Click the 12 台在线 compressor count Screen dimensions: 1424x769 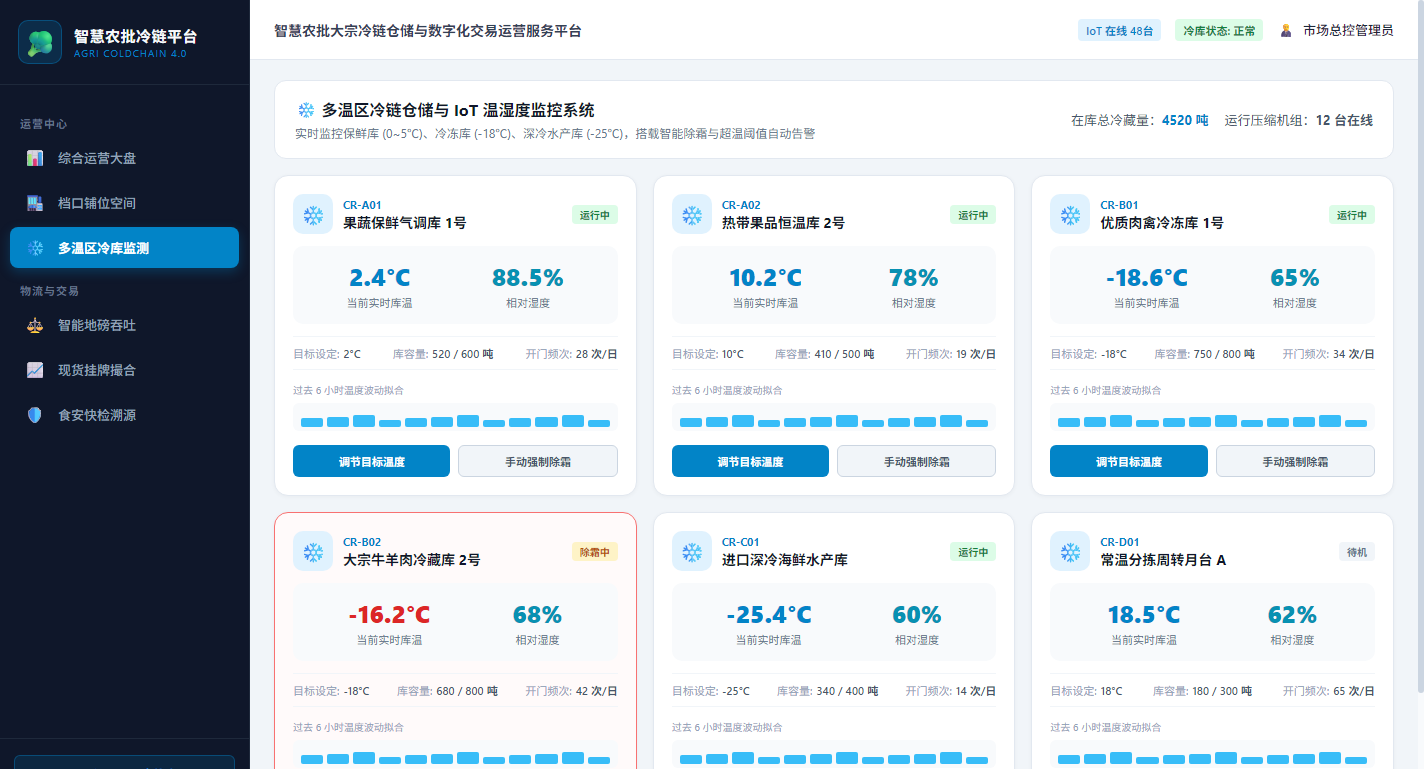[x=1344, y=120]
